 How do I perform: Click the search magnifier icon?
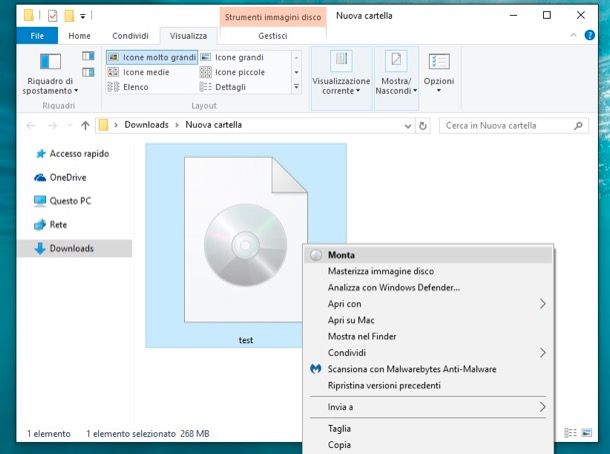pyautogui.click(x=578, y=126)
